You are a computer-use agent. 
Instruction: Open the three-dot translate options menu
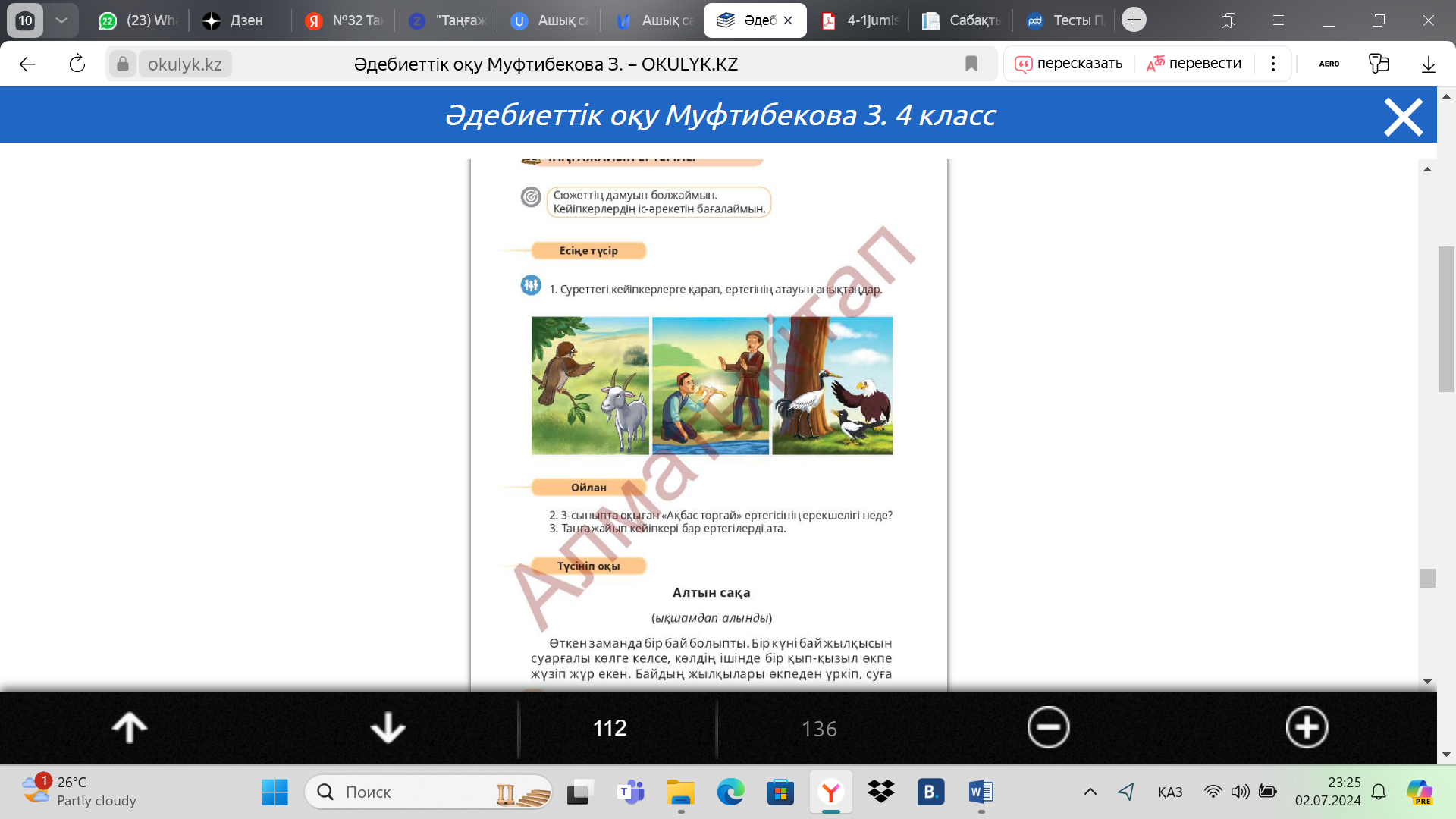coord(1273,64)
